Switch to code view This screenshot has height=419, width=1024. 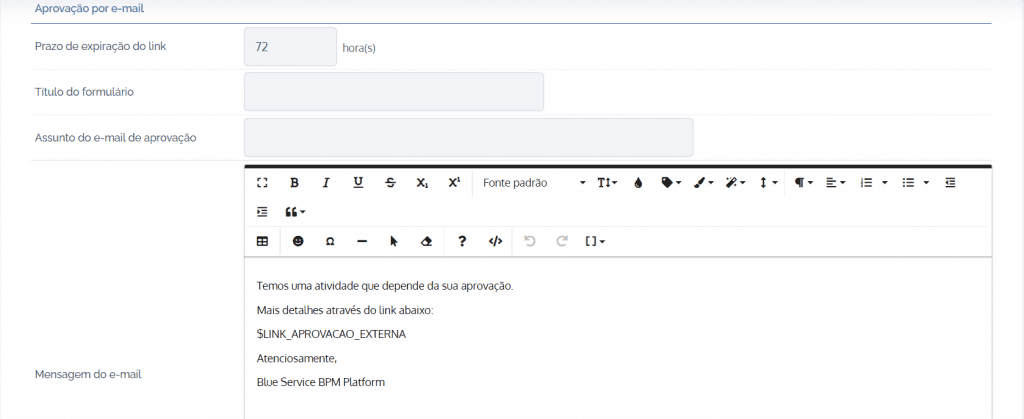click(496, 241)
